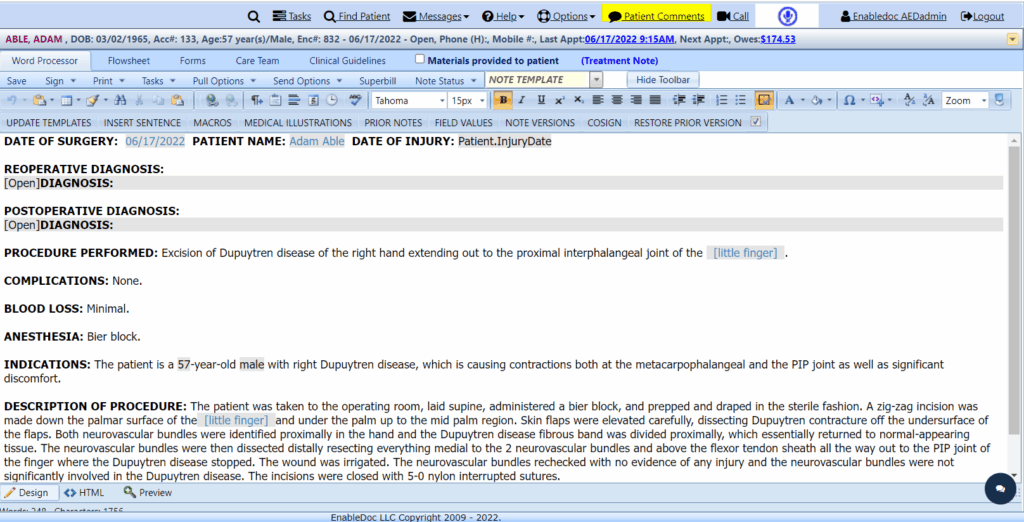Center align the text
1024x522 pixels.
[617, 101]
